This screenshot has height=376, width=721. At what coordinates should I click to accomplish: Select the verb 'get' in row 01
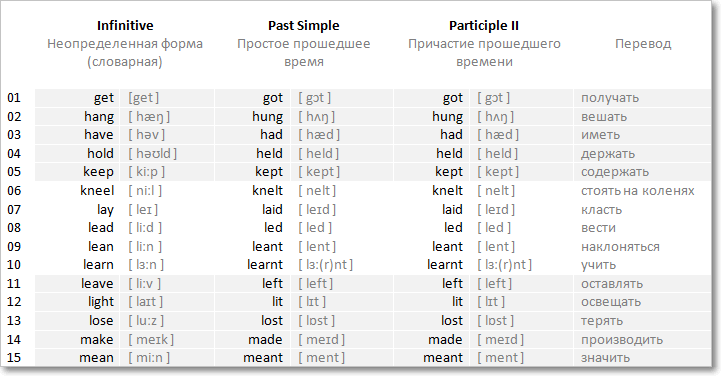coord(103,98)
